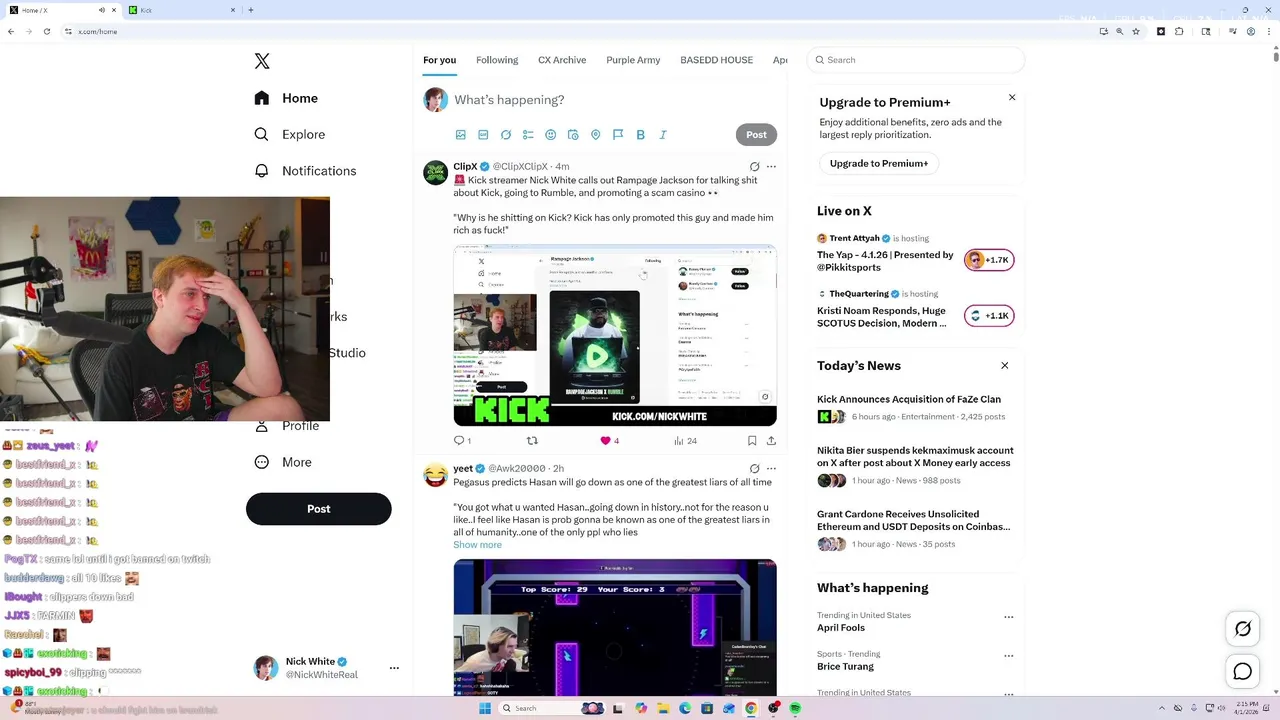Open More menu in sidebar
This screenshot has height=720, width=1280.
pyautogui.click(x=283, y=462)
